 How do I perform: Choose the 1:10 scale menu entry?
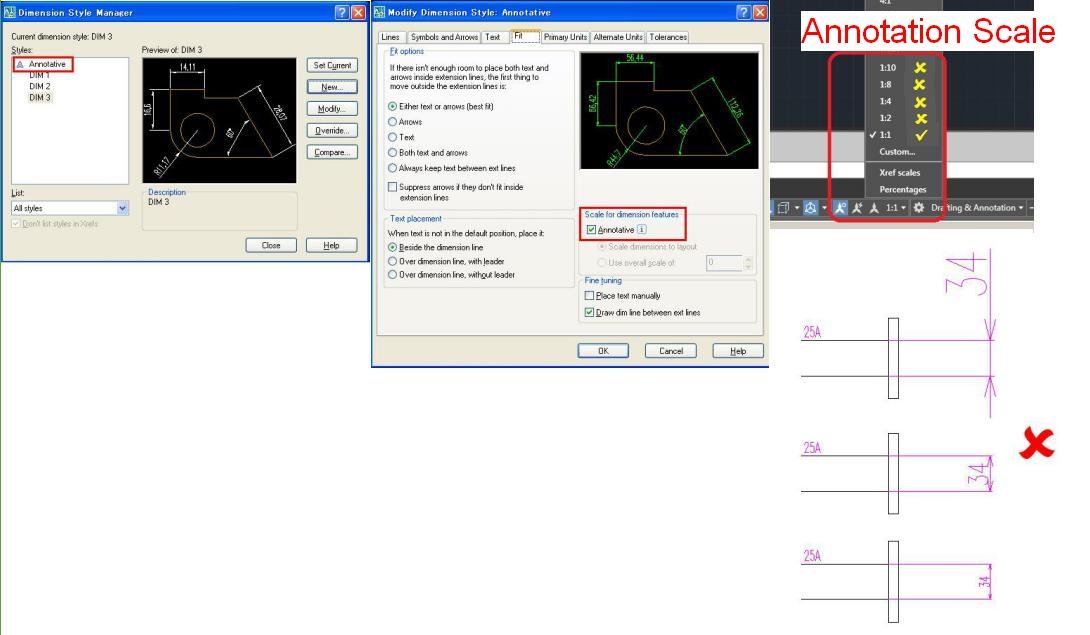click(888, 67)
